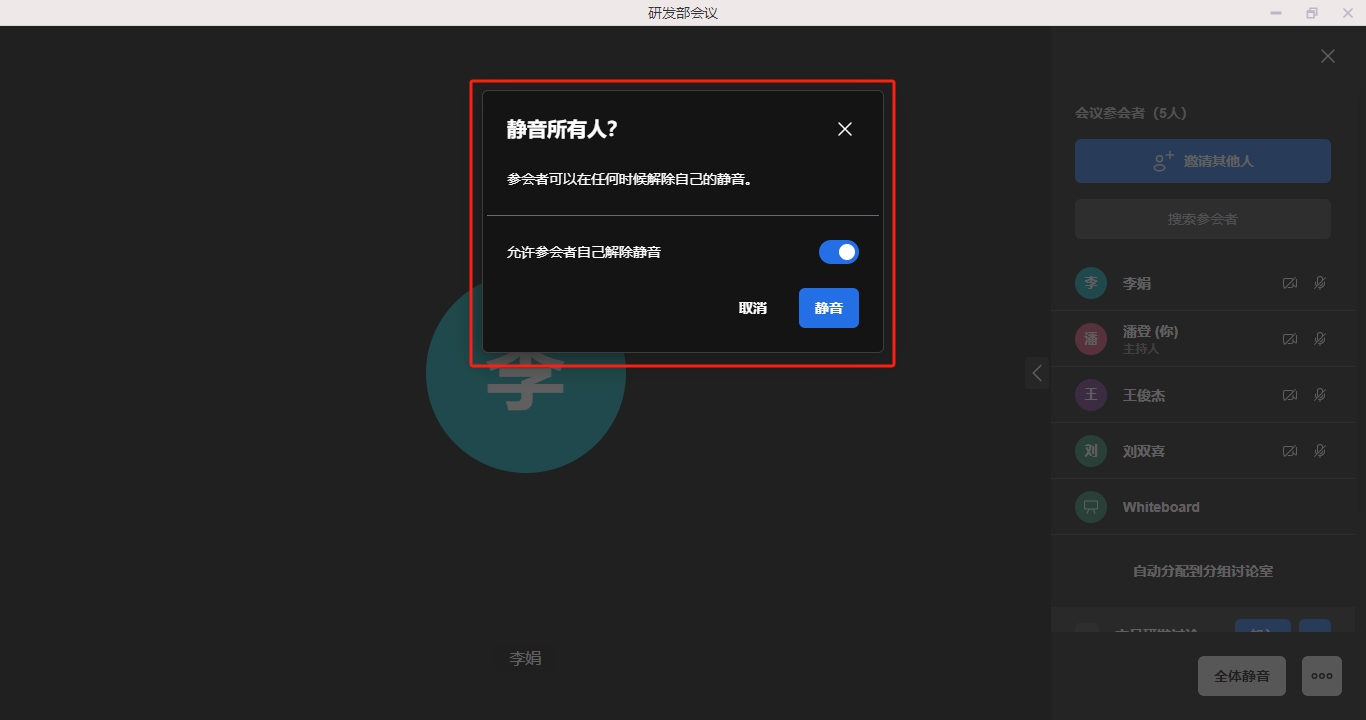The image size is (1366, 720).
Task: Confirm with the blue 静音 button
Action: tap(828, 308)
